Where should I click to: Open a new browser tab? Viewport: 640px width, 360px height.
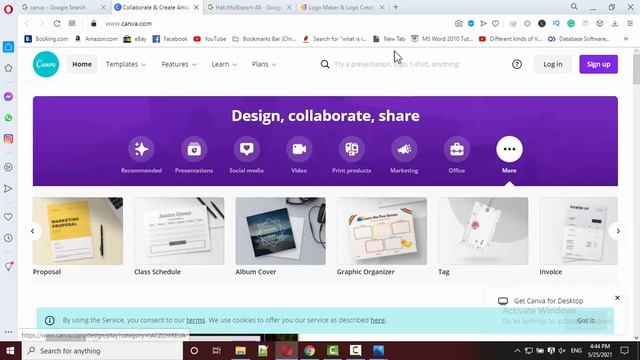pos(396,7)
